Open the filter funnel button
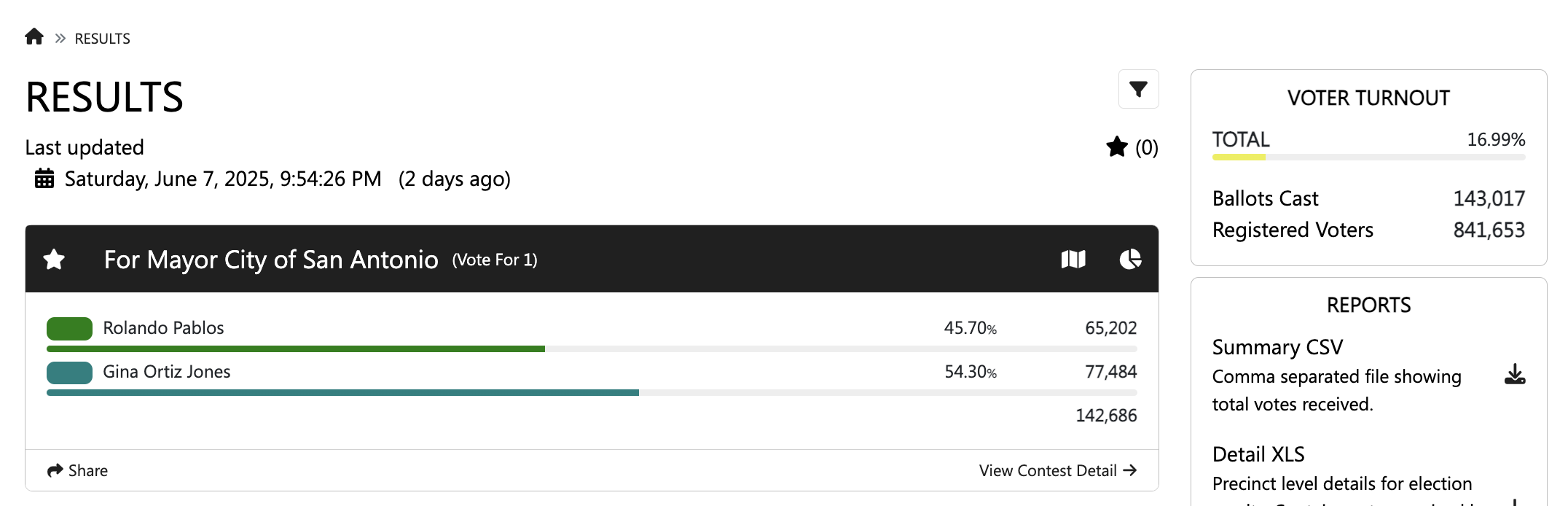Image resolution: width=1568 pixels, height=506 pixels. 1138,90
